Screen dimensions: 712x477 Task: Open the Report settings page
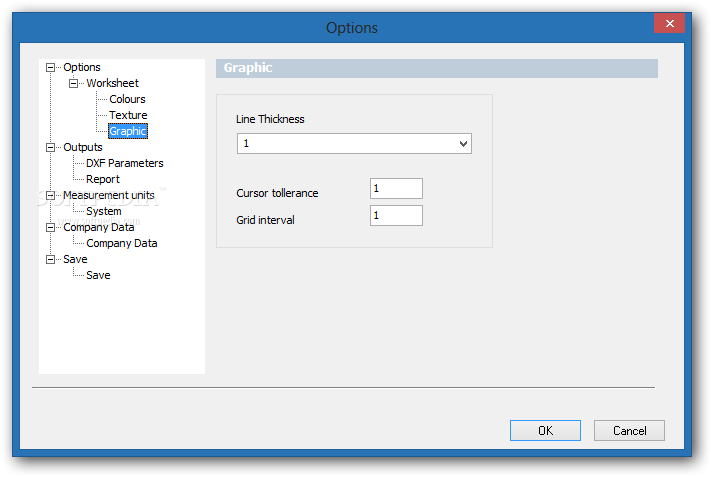point(103,179)
